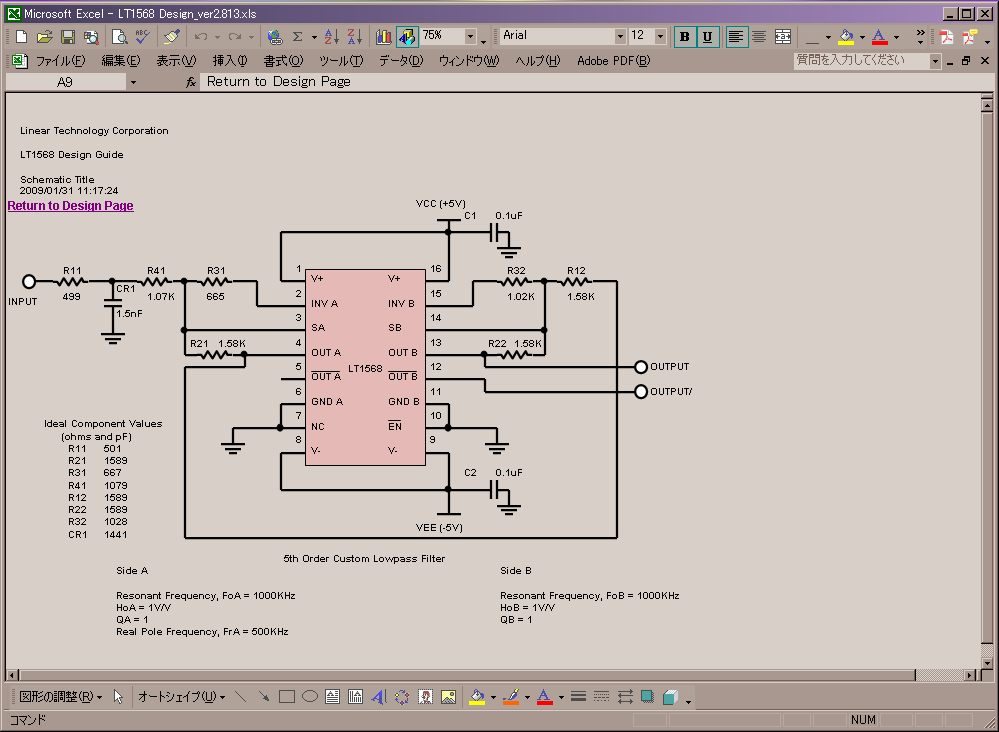The image size is (999, 732).
Task: Insert Clip Art from drawing toolbar
Action: coord(425,696)
